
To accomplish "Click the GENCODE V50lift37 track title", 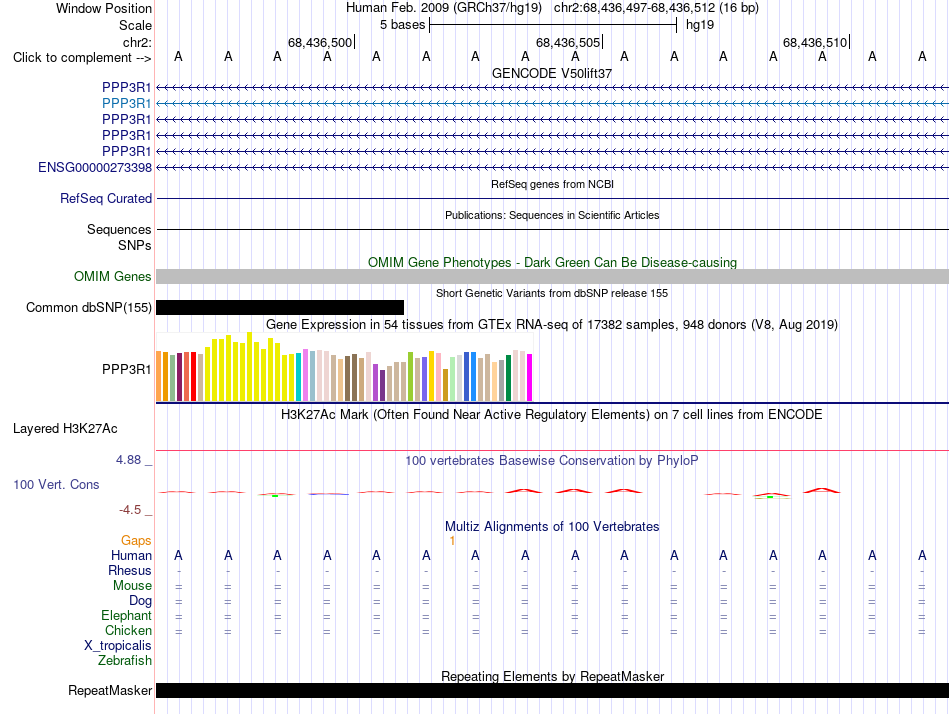I will [x=552, y=73].
